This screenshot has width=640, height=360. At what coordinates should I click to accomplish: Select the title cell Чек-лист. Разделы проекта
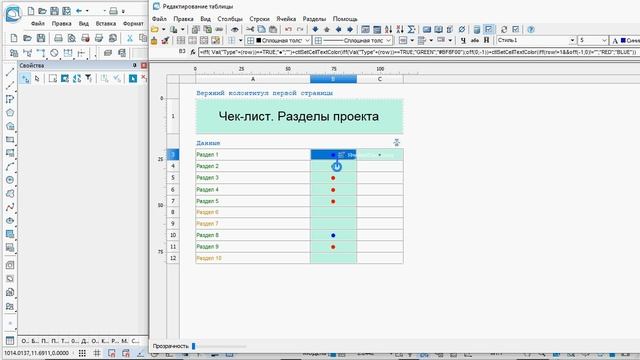tap(299, 116)
